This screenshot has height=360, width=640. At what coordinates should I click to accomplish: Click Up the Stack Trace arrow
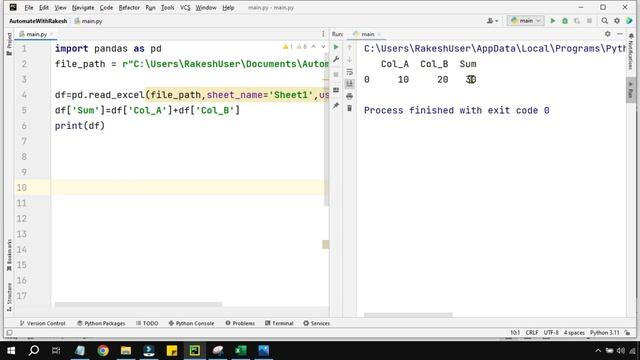(x=349, y=47)
